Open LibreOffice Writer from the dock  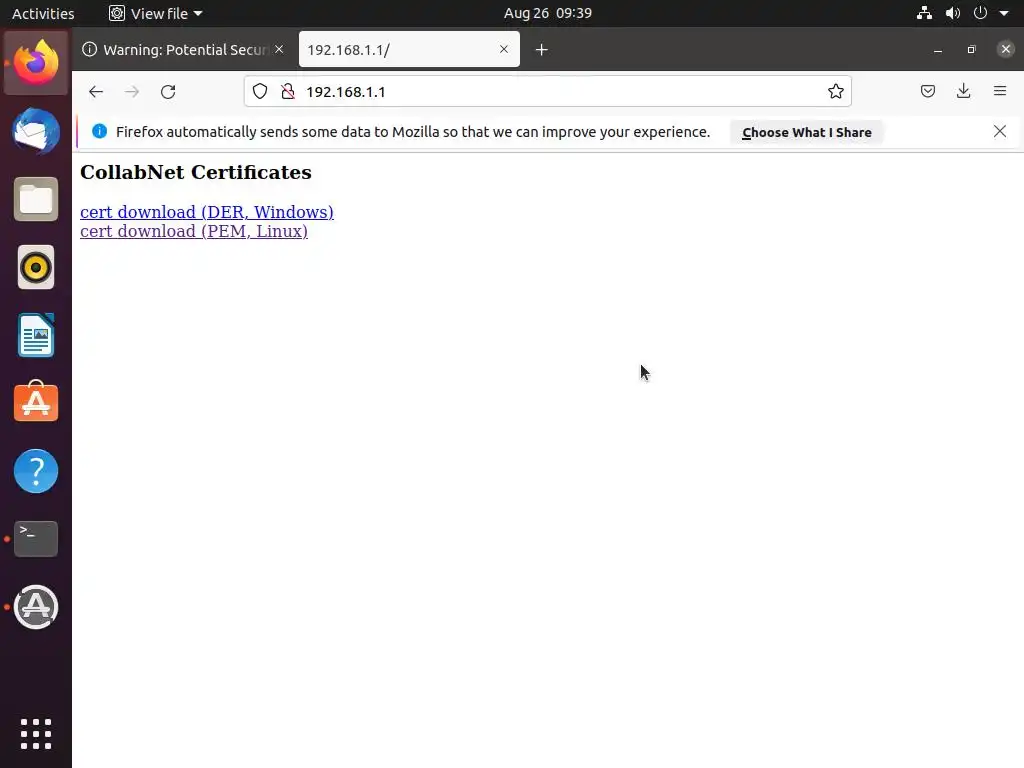coord(36,335)
